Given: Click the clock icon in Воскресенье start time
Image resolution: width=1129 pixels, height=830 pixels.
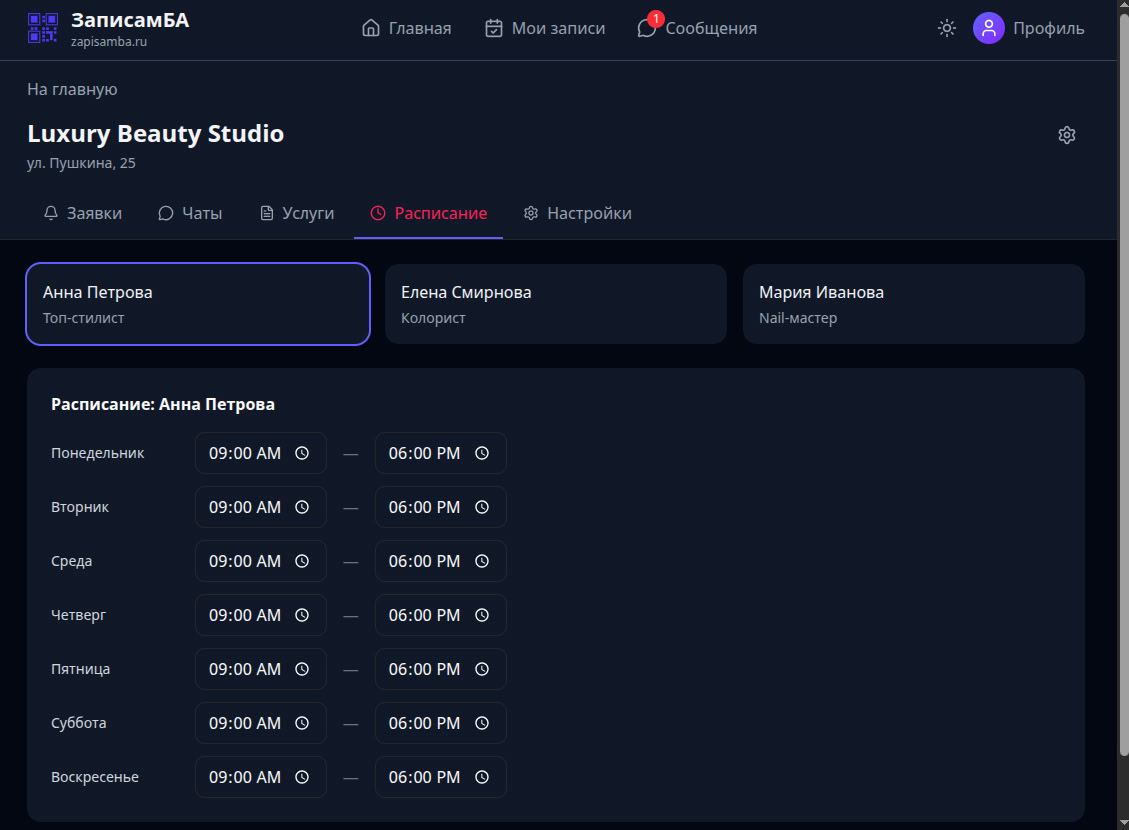Looking at the screenshot, I should click(302, 777).
